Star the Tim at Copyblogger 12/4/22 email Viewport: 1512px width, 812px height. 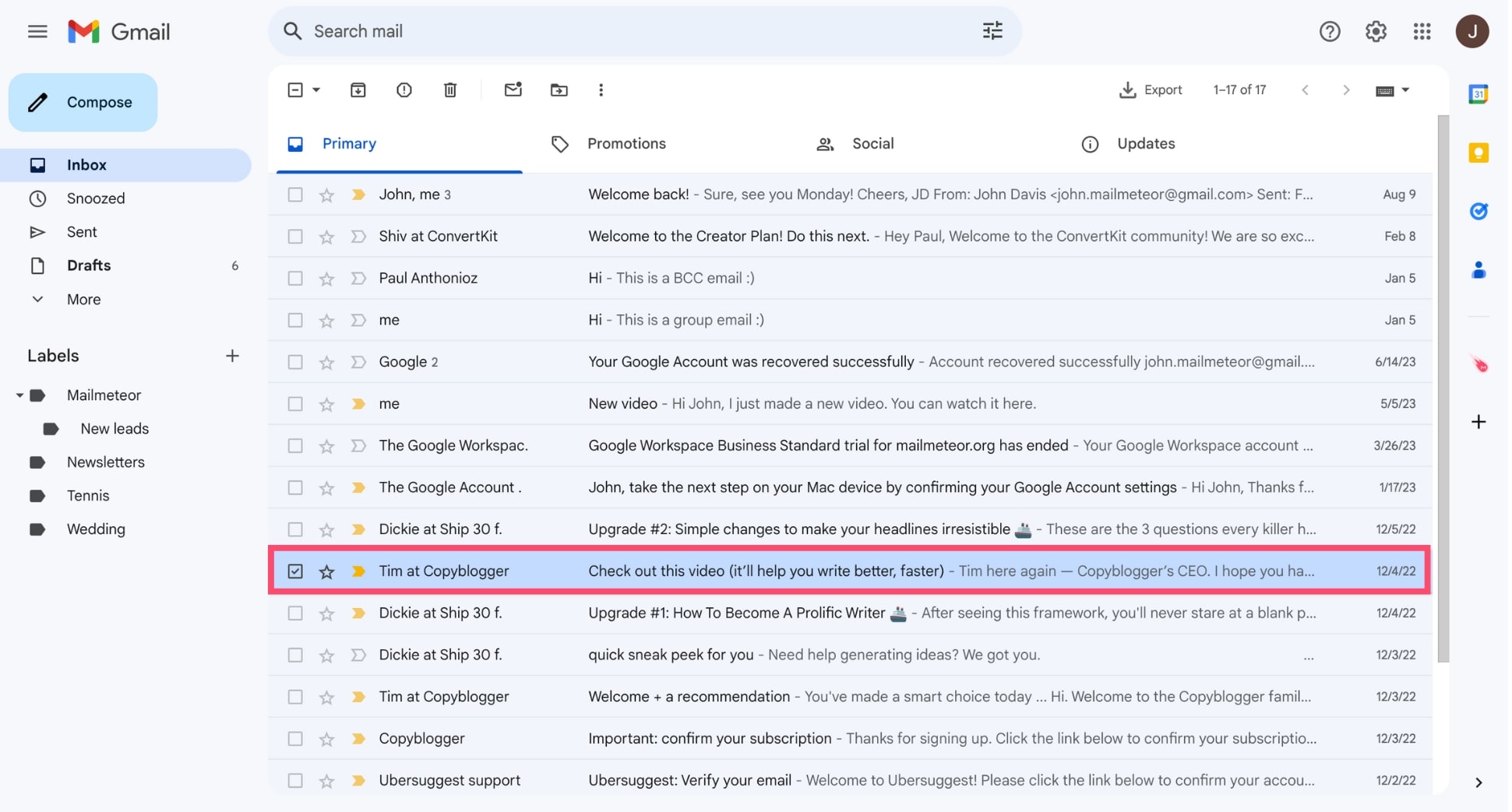[327, 571]
